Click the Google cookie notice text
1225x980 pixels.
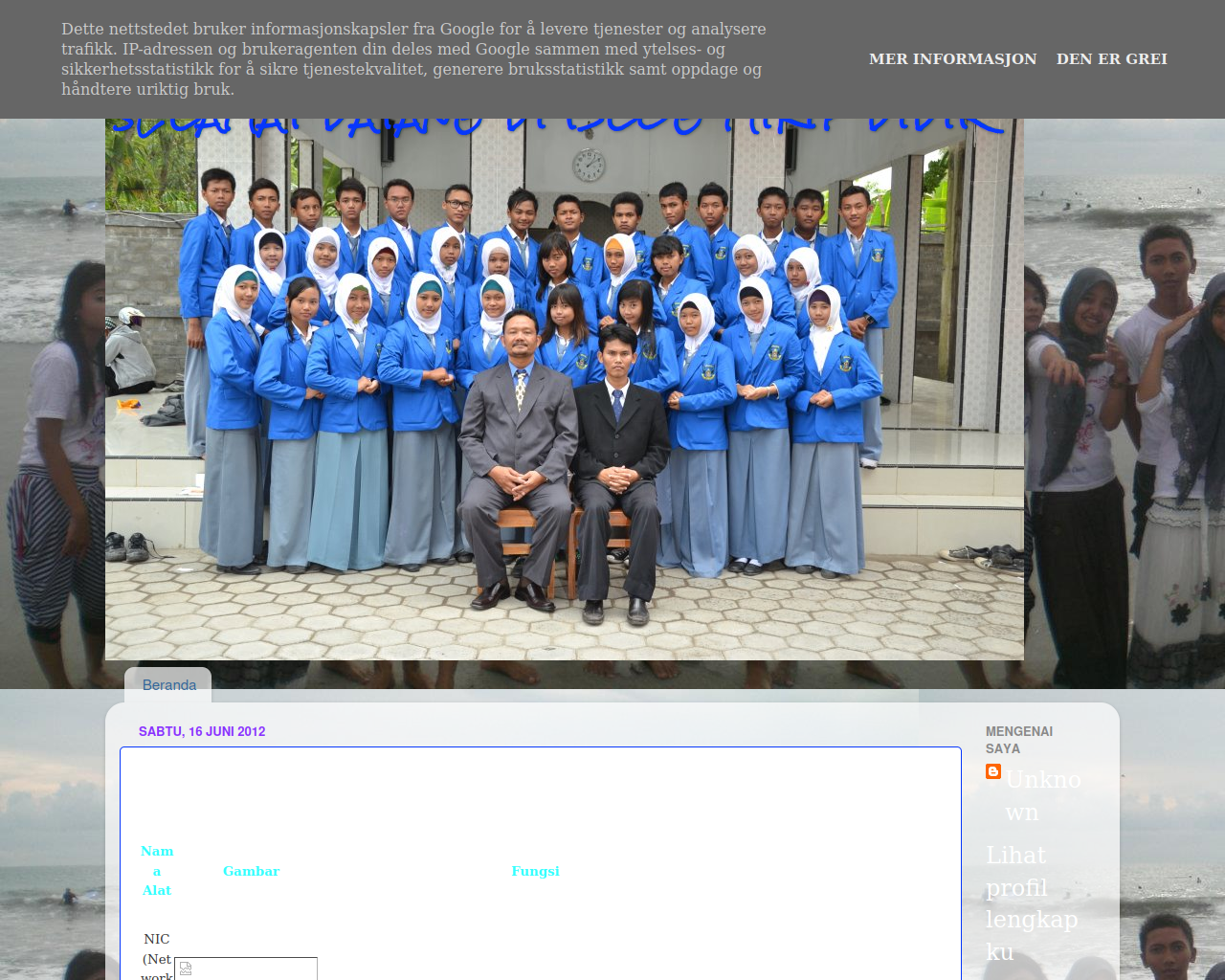tap(413, 59)
